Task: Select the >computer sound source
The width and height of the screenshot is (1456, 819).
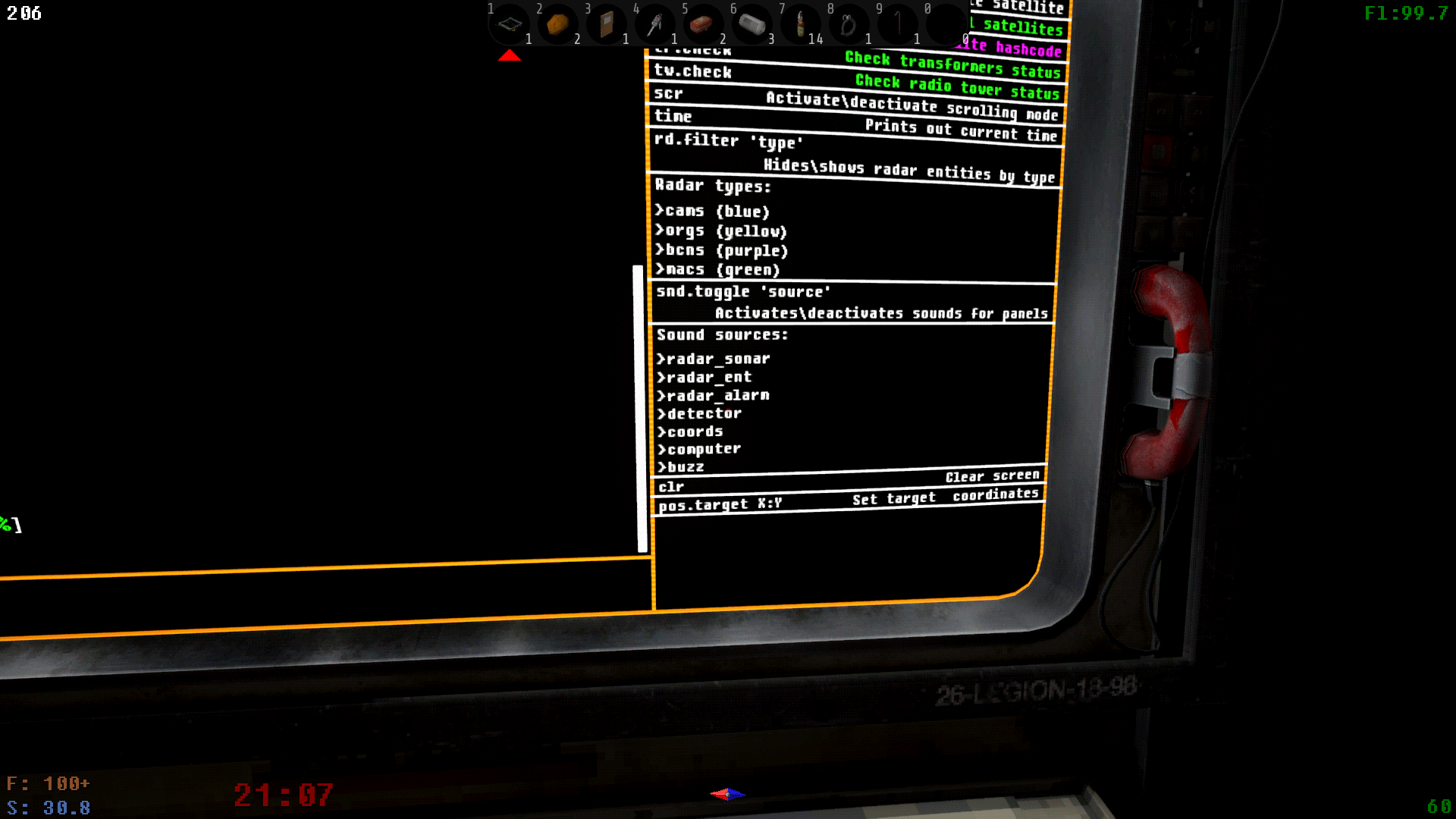Action: click(x=699, y=449)
